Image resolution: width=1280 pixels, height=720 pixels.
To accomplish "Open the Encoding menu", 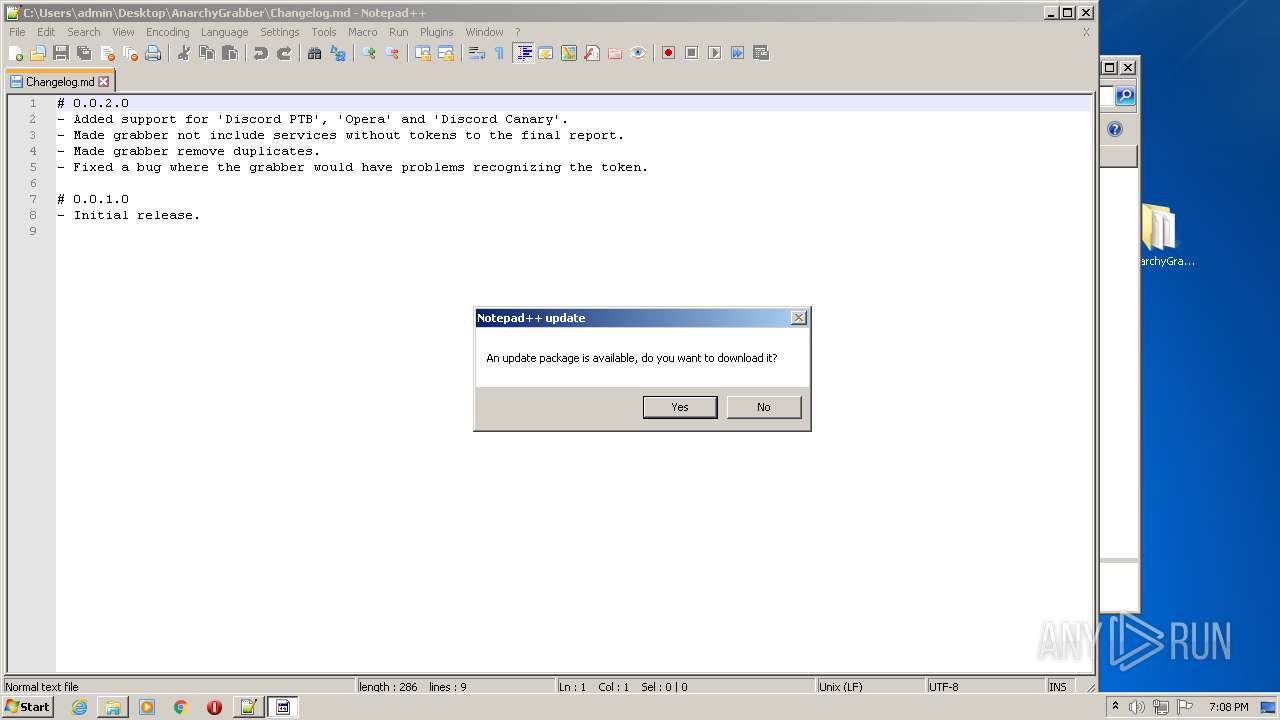I will tap(168, 32).
